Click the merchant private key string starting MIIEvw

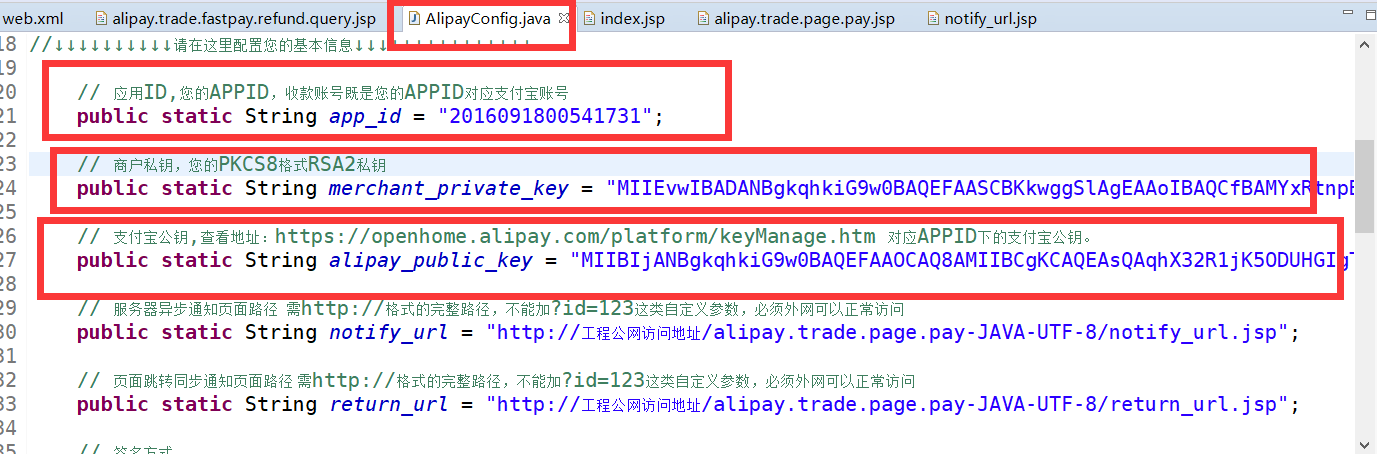coord(982,188)
